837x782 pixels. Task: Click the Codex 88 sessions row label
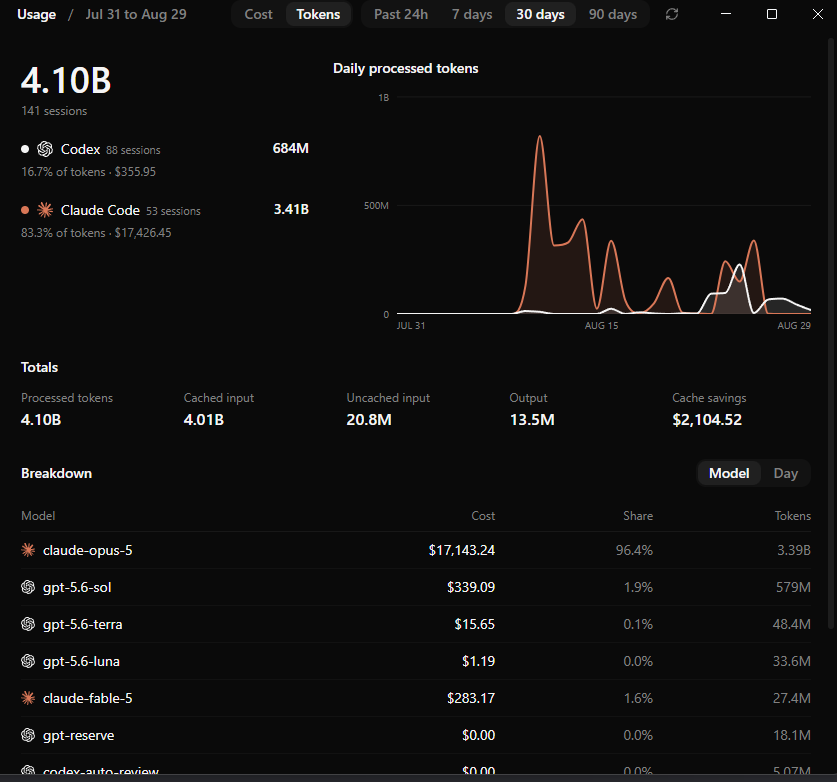pos(110,149)
